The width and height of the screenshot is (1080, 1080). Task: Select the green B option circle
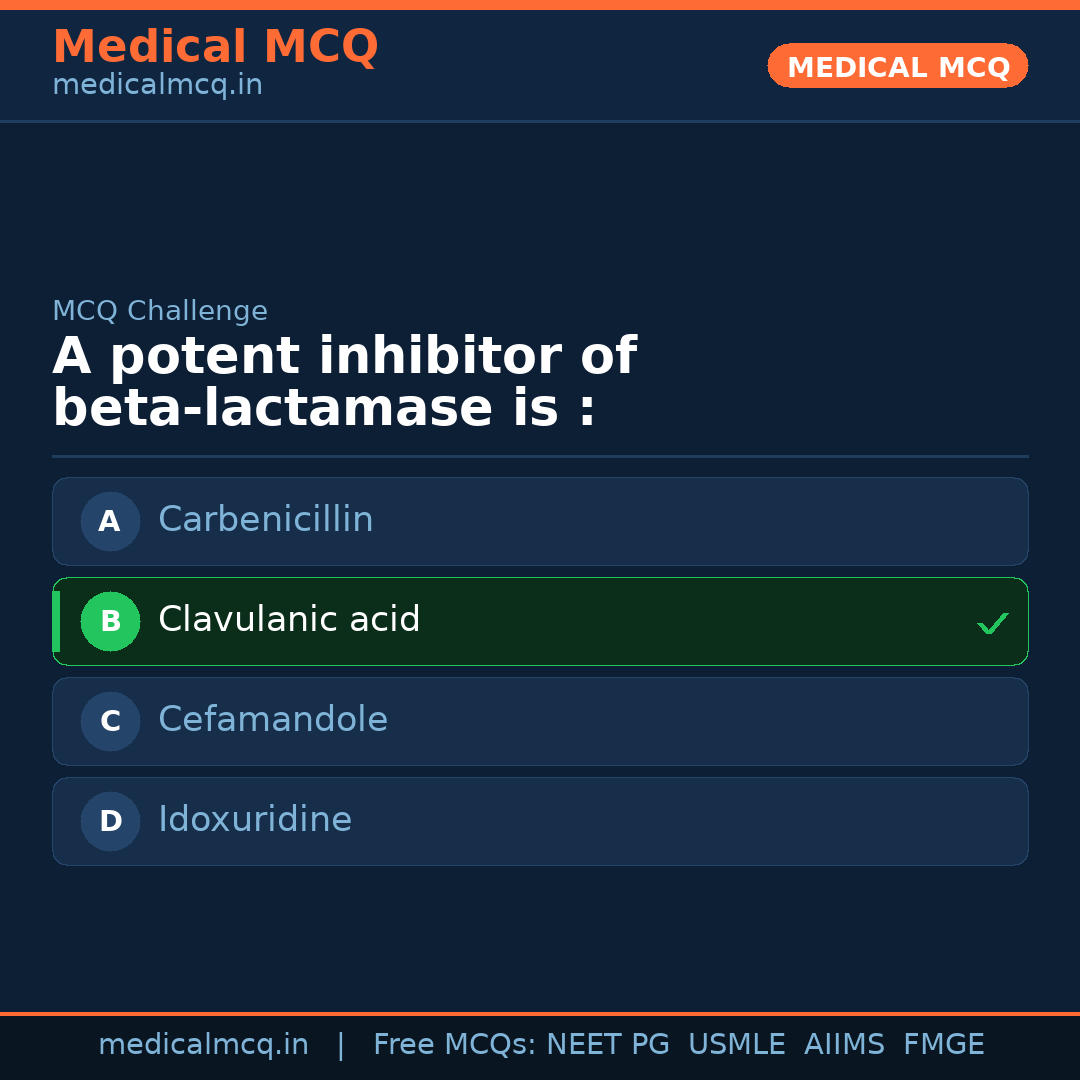tap(110, 621)
